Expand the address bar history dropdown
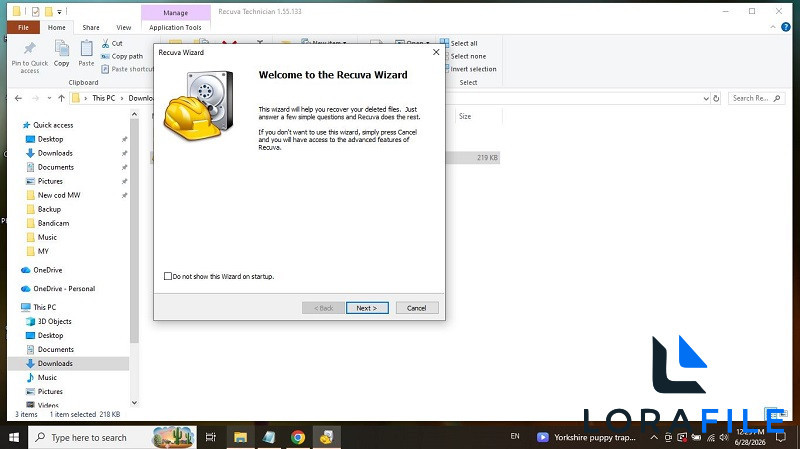 click(706, 98)
